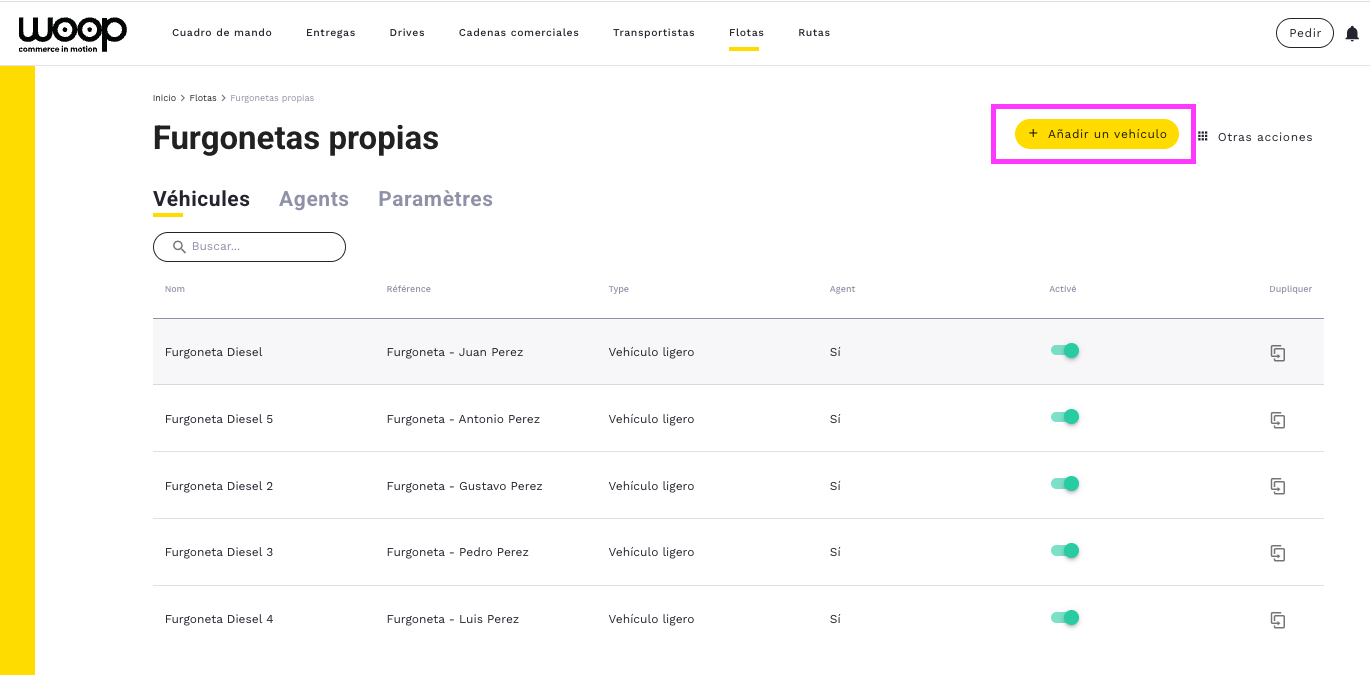This screenshot has width=1370, height=675.
Task: Open Otras acciones grid menu
Action: (1255, 137)
